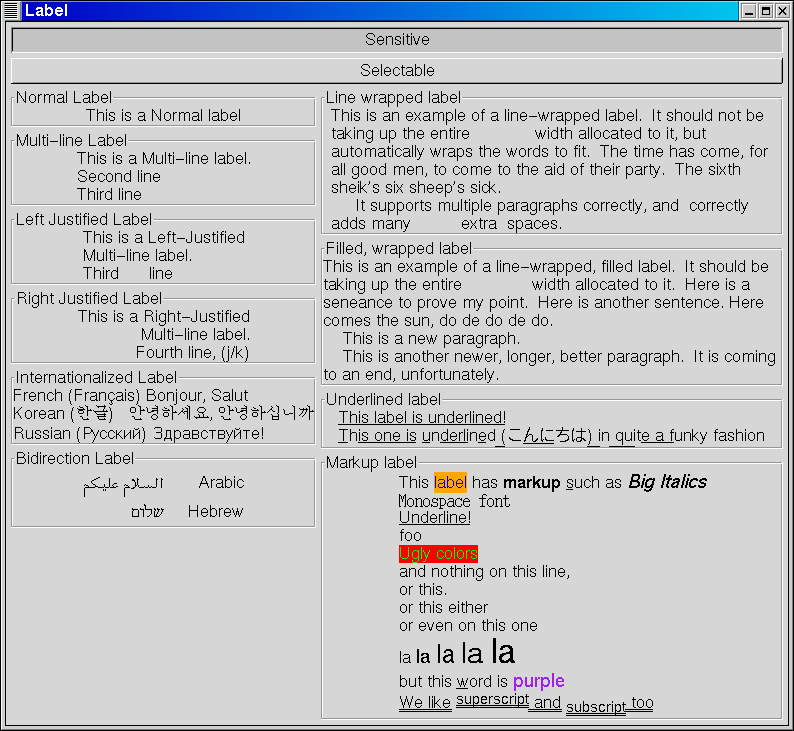The height and width of the screenshot is (731, 794).
Task: Click "This label is underlined!" text
Action: 422,418
